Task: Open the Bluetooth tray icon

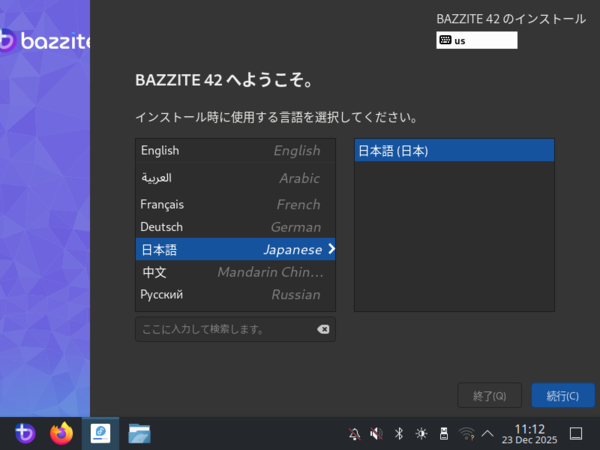Action: pos(399,434)
